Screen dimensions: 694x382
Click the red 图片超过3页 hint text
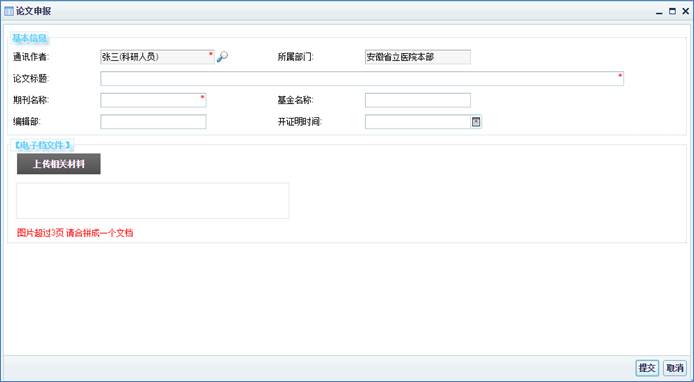[x=75, y=232]
